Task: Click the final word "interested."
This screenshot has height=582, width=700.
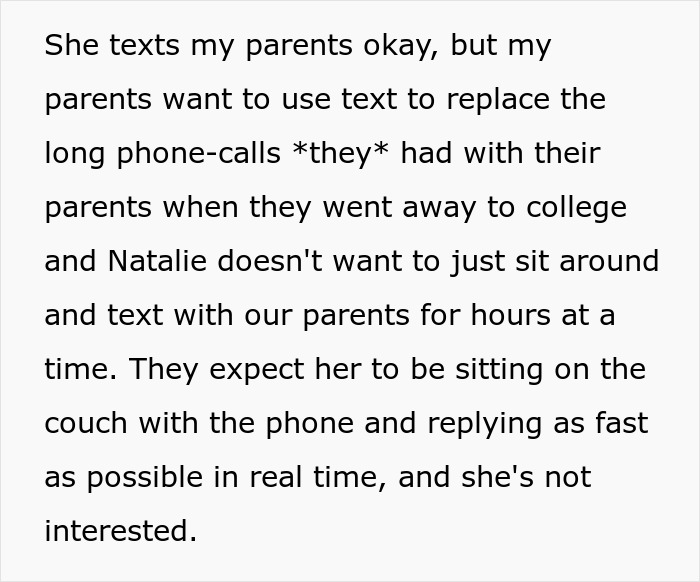Action: pyautogui.click(x=120, y=530)
